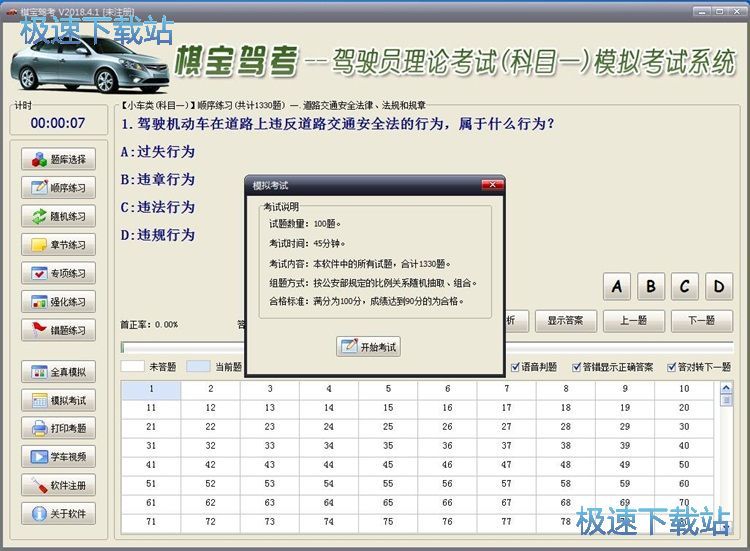Go to next question with 下一题

coord(701,321)
